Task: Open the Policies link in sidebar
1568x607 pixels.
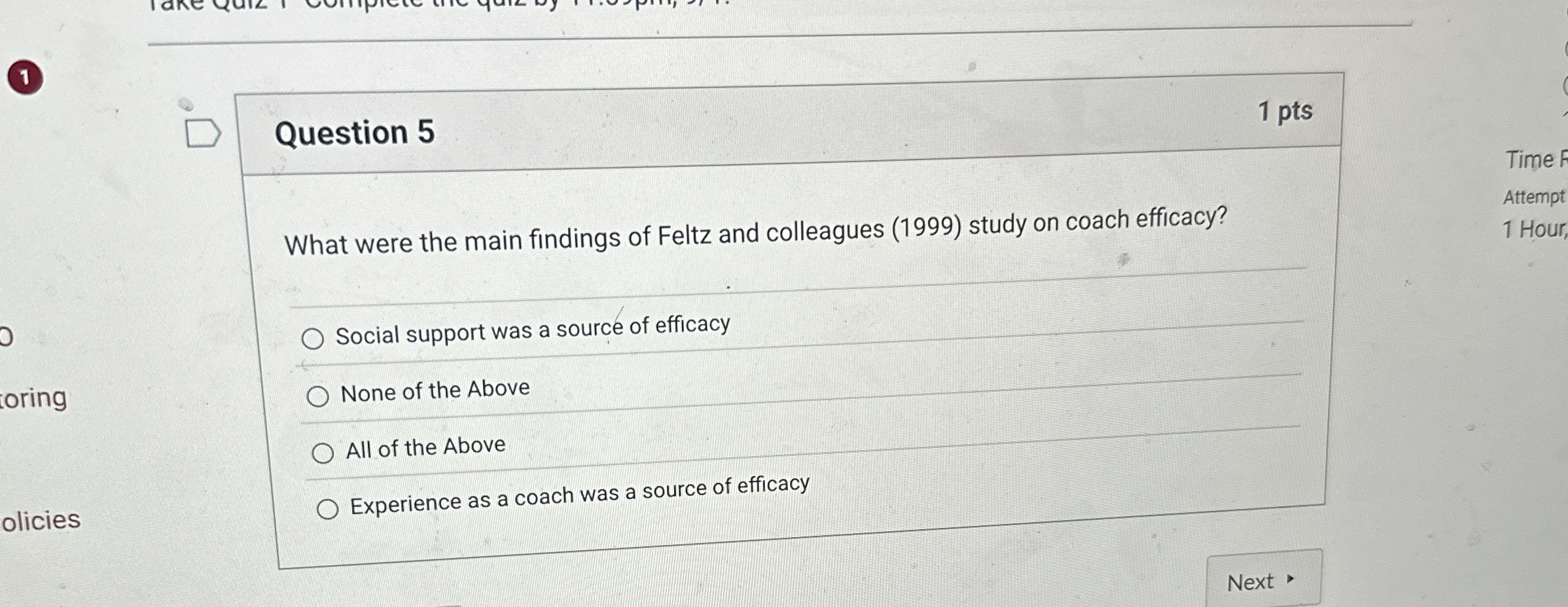Action: point(41,520)
